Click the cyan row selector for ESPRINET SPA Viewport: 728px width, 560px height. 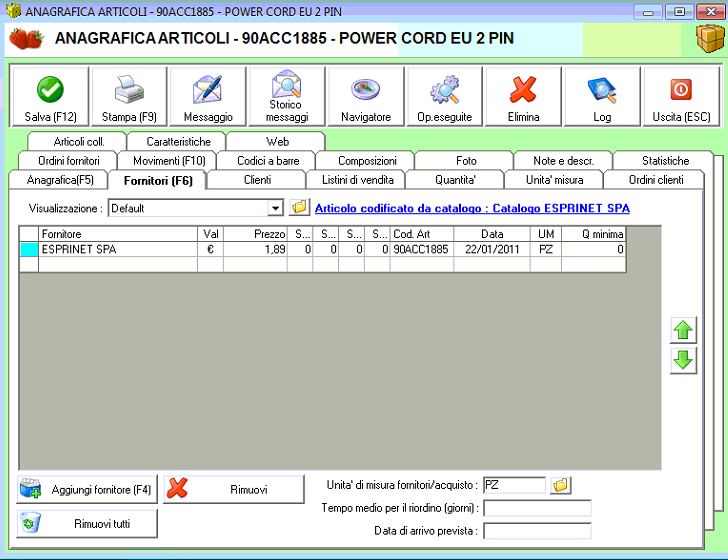(x=29, y=249)
